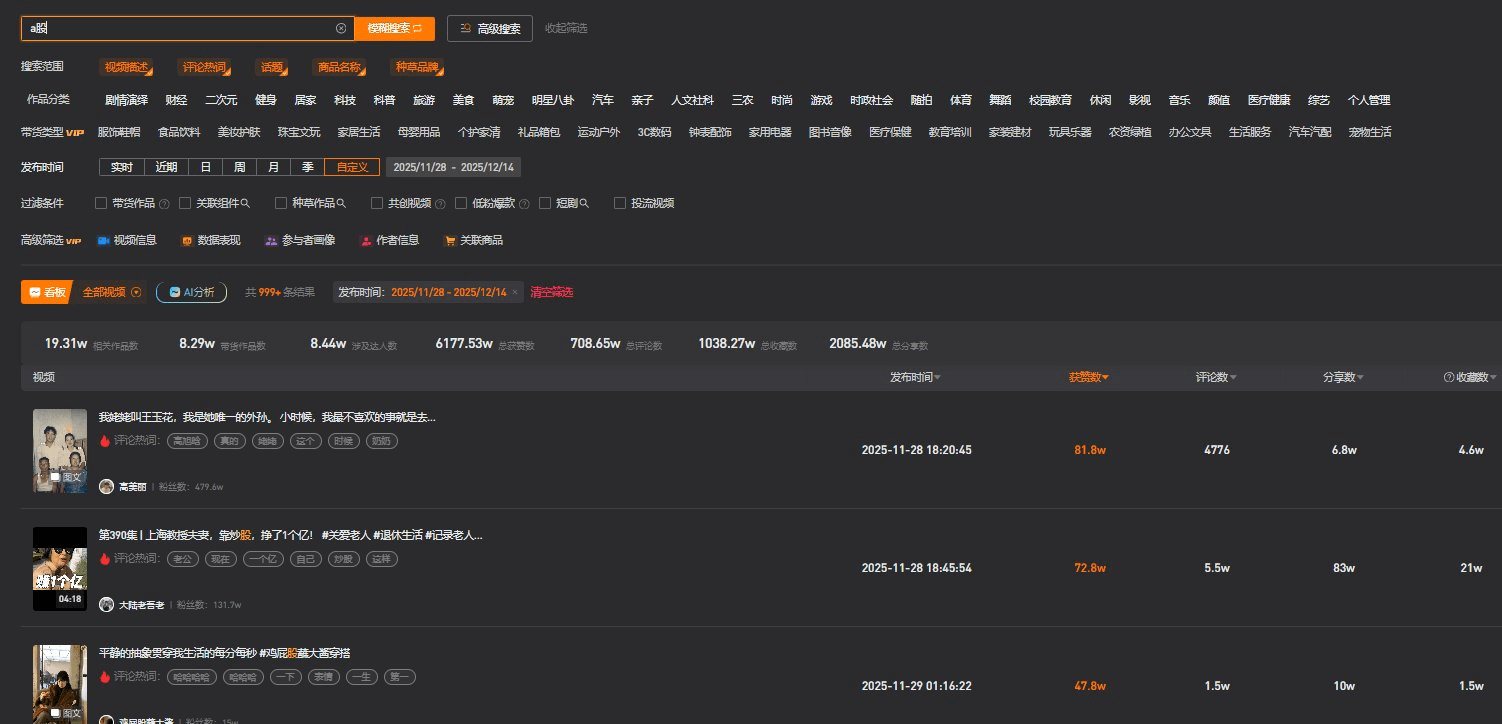This screenshot has height=724, width=1502.
Task: Click the orange icon for 数据表现
Action: (x=187, y=241)
